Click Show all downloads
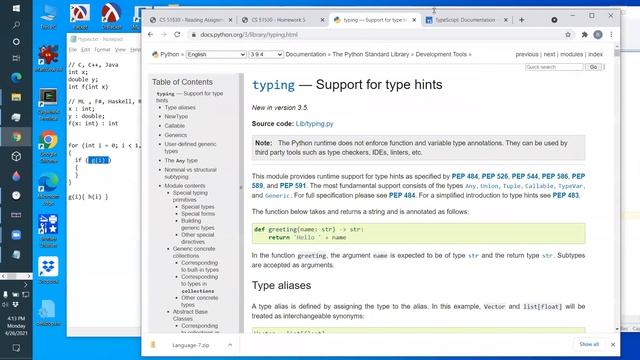 589,344
